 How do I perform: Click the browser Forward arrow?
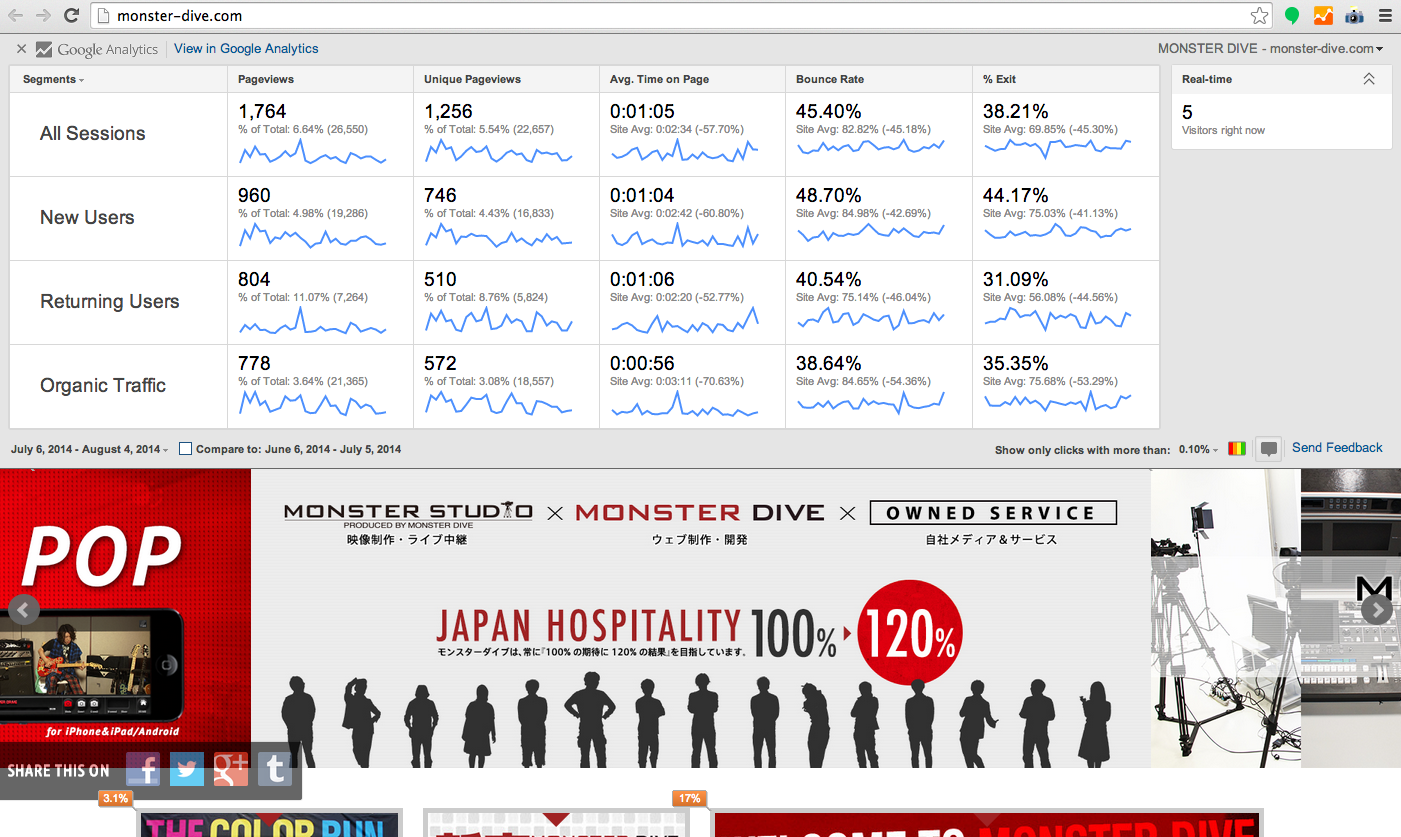[43, 15]
